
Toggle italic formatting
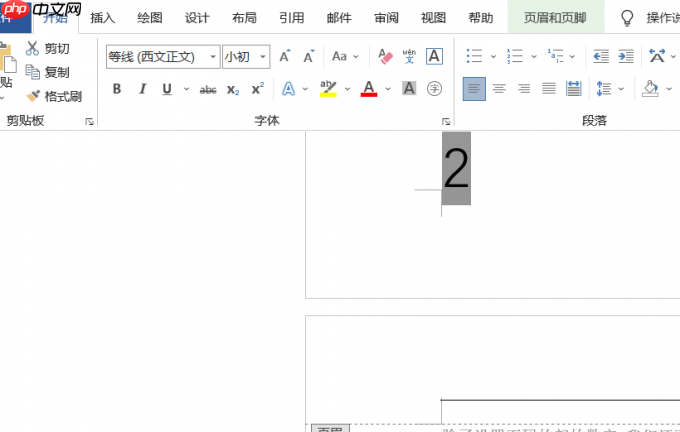pos(142,89)
